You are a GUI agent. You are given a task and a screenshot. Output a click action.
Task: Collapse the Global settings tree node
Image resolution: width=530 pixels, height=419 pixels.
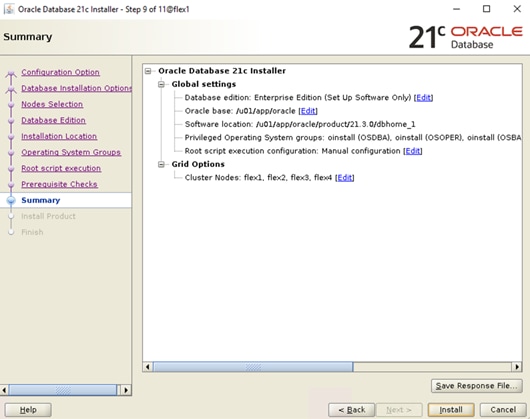[161, 84]
